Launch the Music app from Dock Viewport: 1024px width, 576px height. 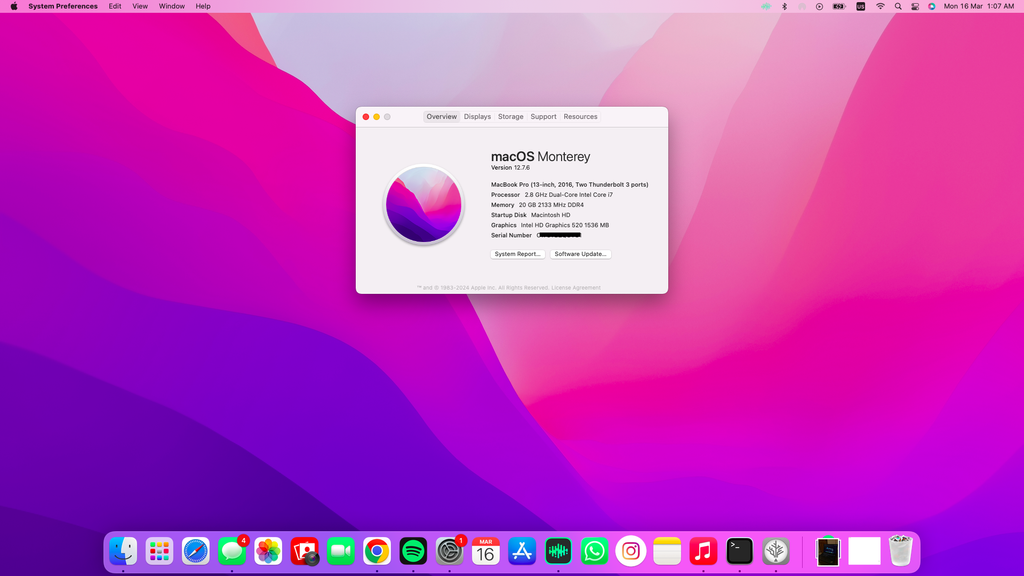[703, 551]
